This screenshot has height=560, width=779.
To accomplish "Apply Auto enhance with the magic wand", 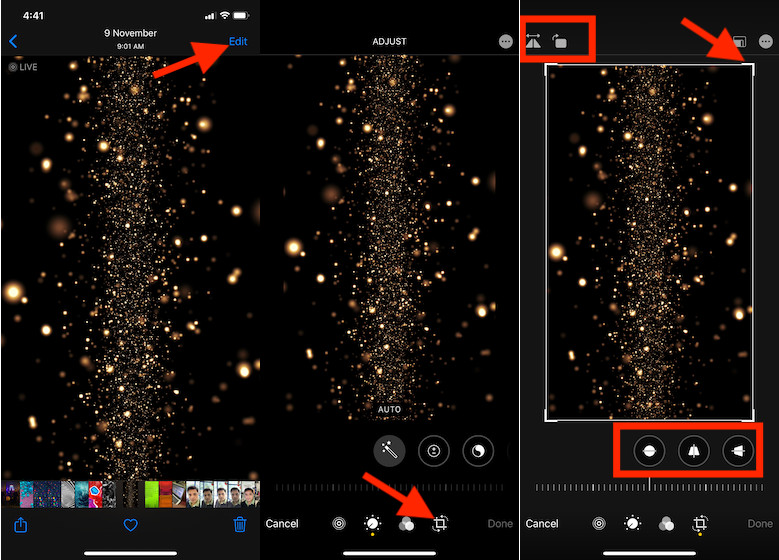I will [390, 451].
